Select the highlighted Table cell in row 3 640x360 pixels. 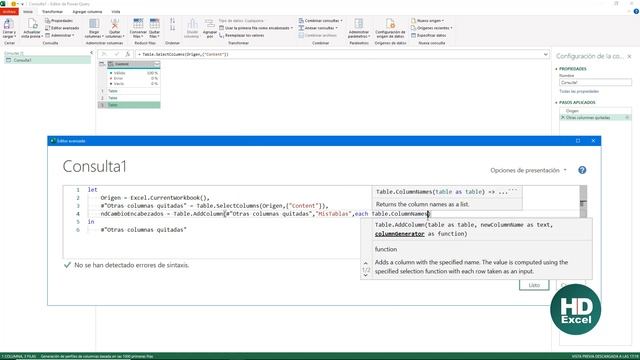133,105
